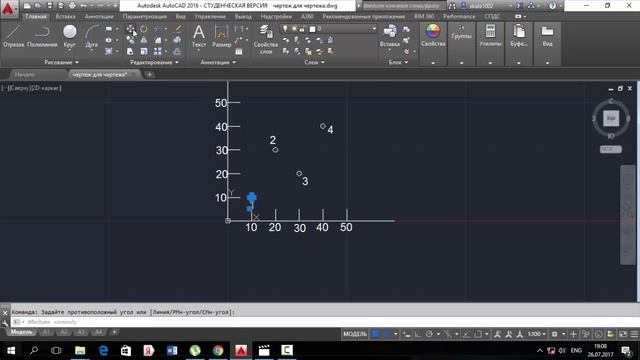Click the Mirror tool icon
The width and height of the screenshot is (640, 360).
click(144, 40)
